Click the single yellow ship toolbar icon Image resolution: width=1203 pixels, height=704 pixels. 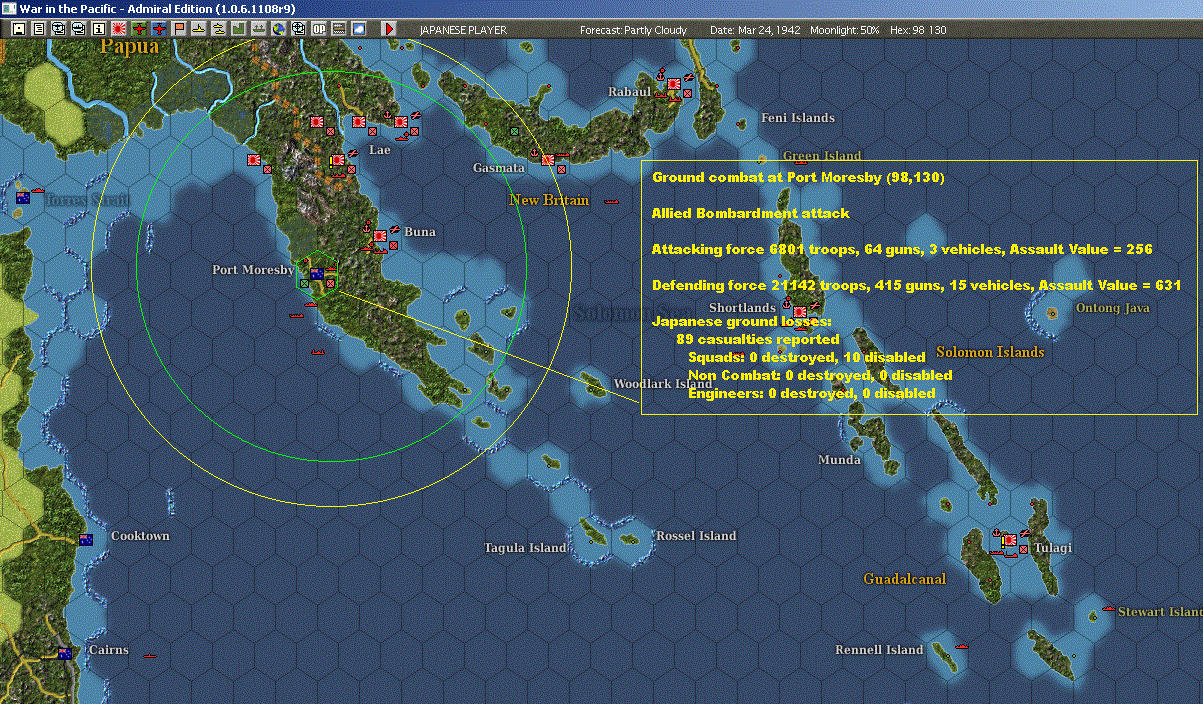(199, 29)
